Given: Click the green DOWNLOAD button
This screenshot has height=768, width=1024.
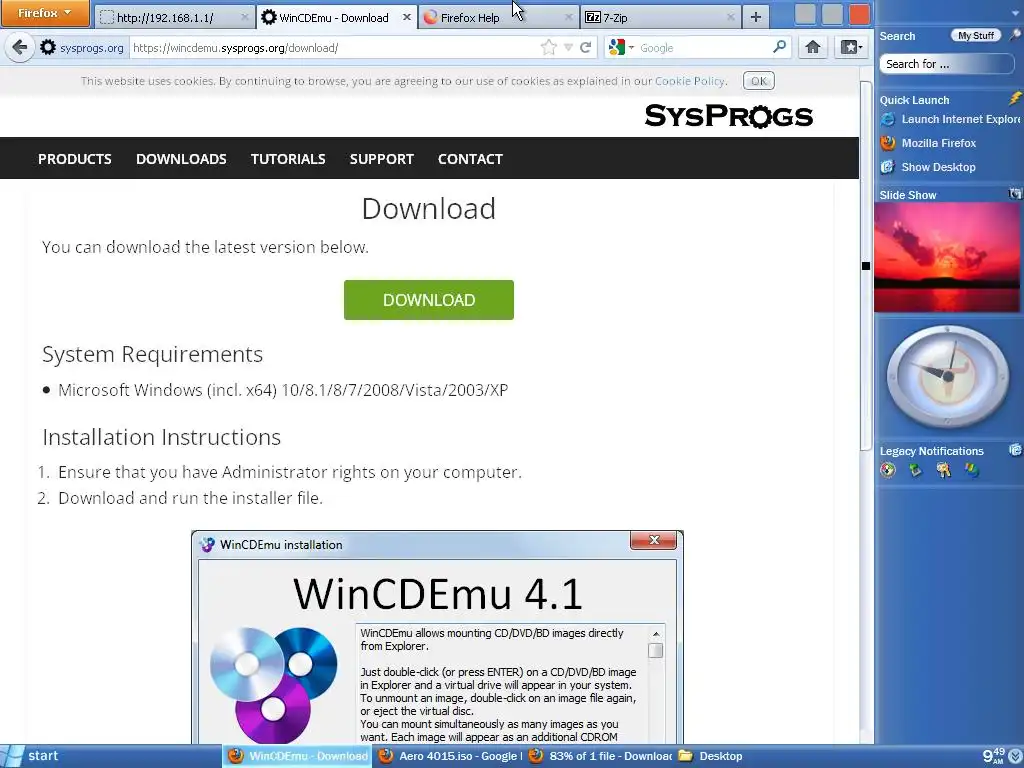Looking at the screenshot, I should point(429,300).
